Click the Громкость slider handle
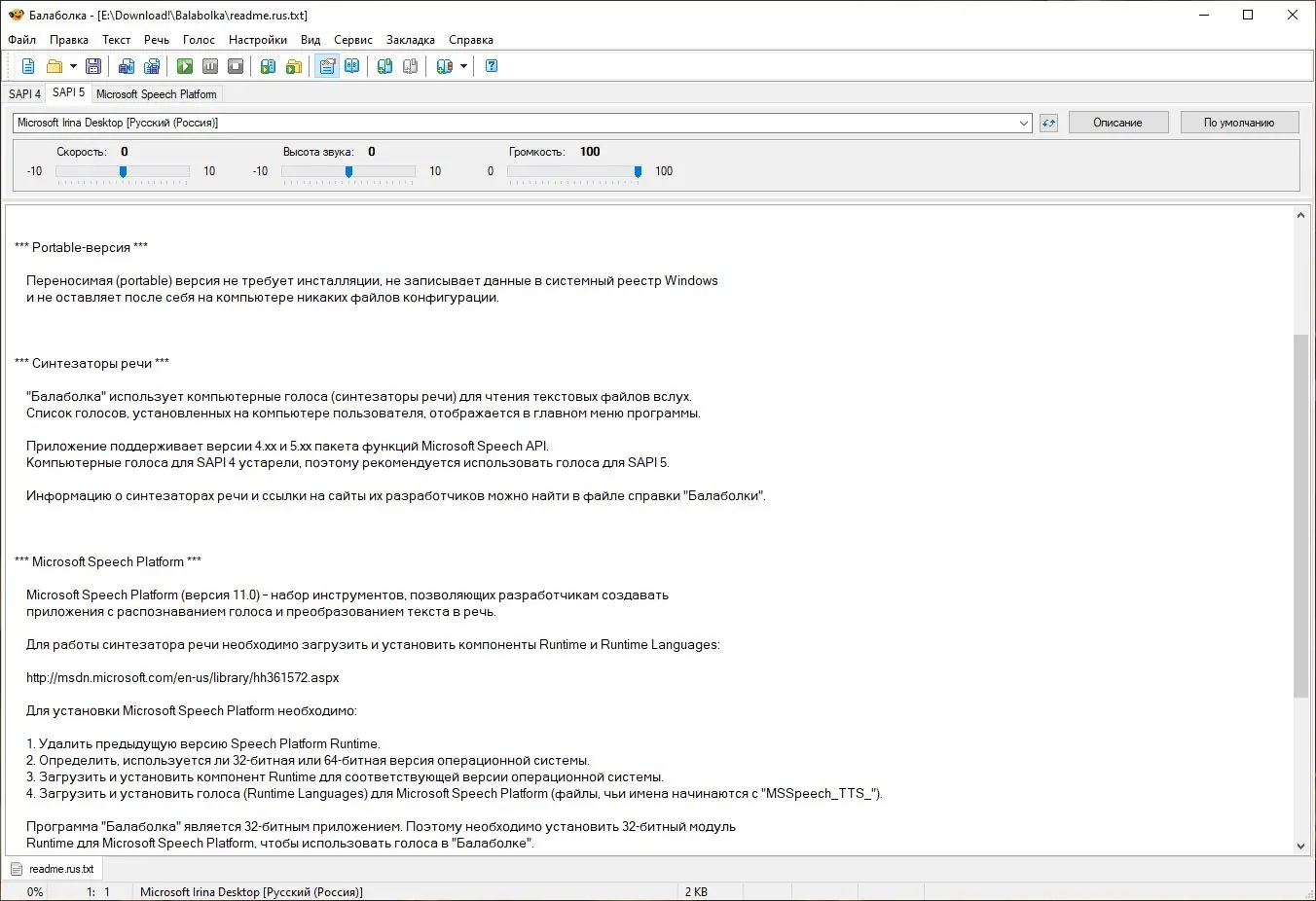 (x=638, y=171)
